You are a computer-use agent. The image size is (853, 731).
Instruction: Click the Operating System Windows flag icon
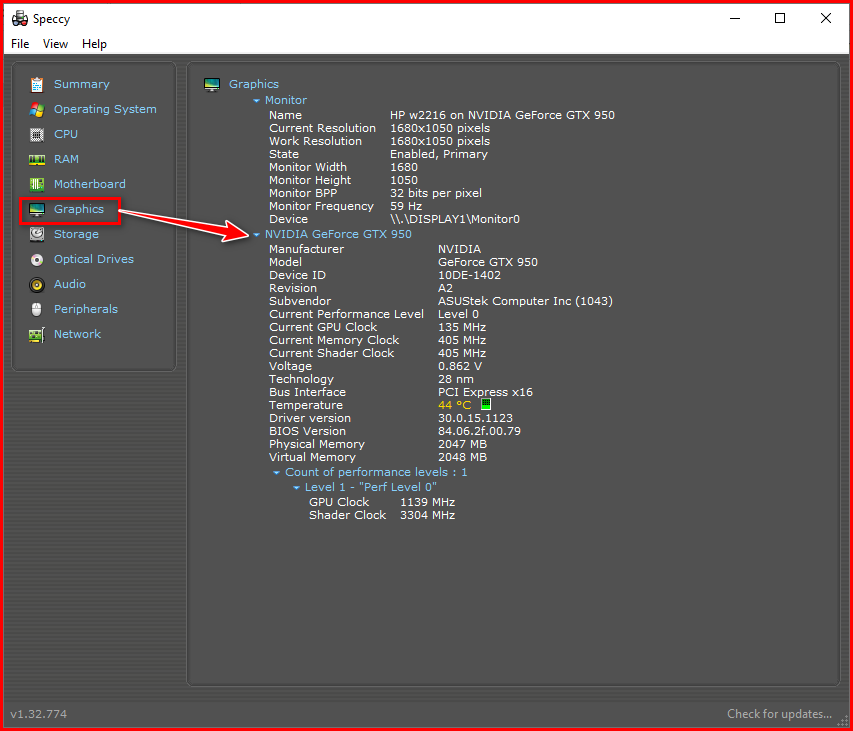point(36,109)
